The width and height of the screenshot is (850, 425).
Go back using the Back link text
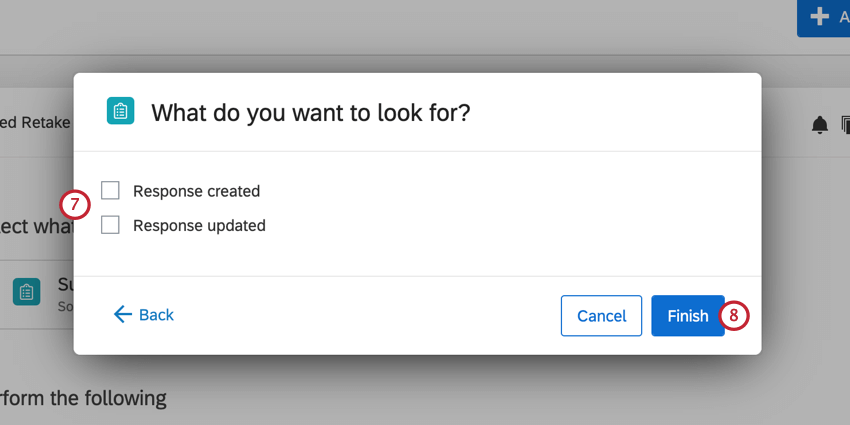[x=156, y=315]
